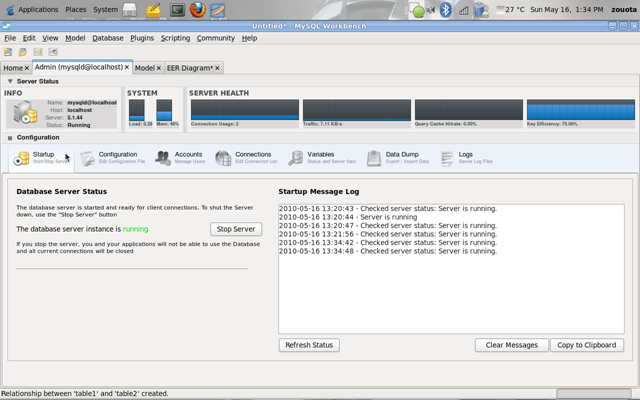Viewport: 640px width, 400px height.
Task: Open the Places menu in top panel
Action: (x=76, y=9)
